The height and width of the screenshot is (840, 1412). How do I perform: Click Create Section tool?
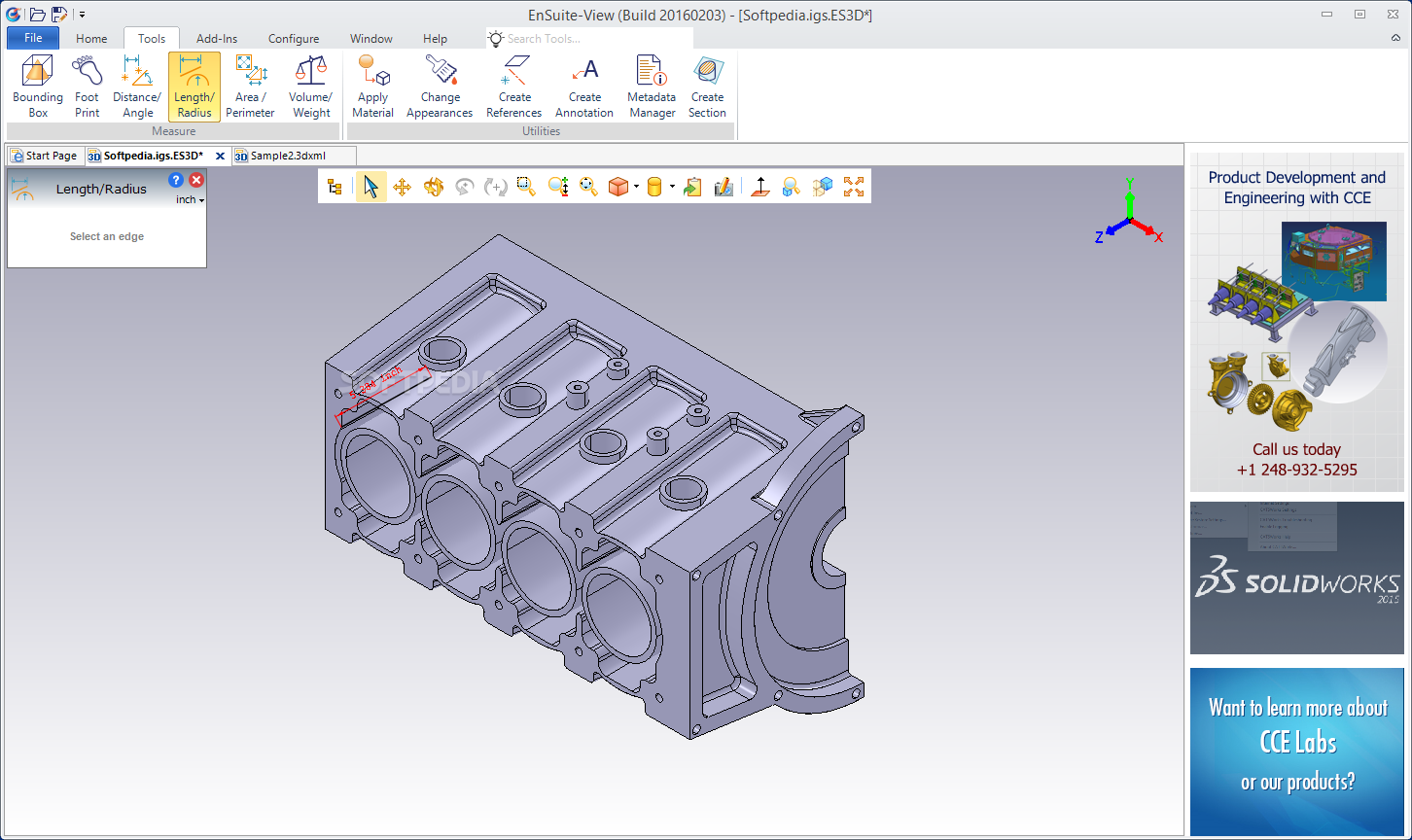(708, 87)
